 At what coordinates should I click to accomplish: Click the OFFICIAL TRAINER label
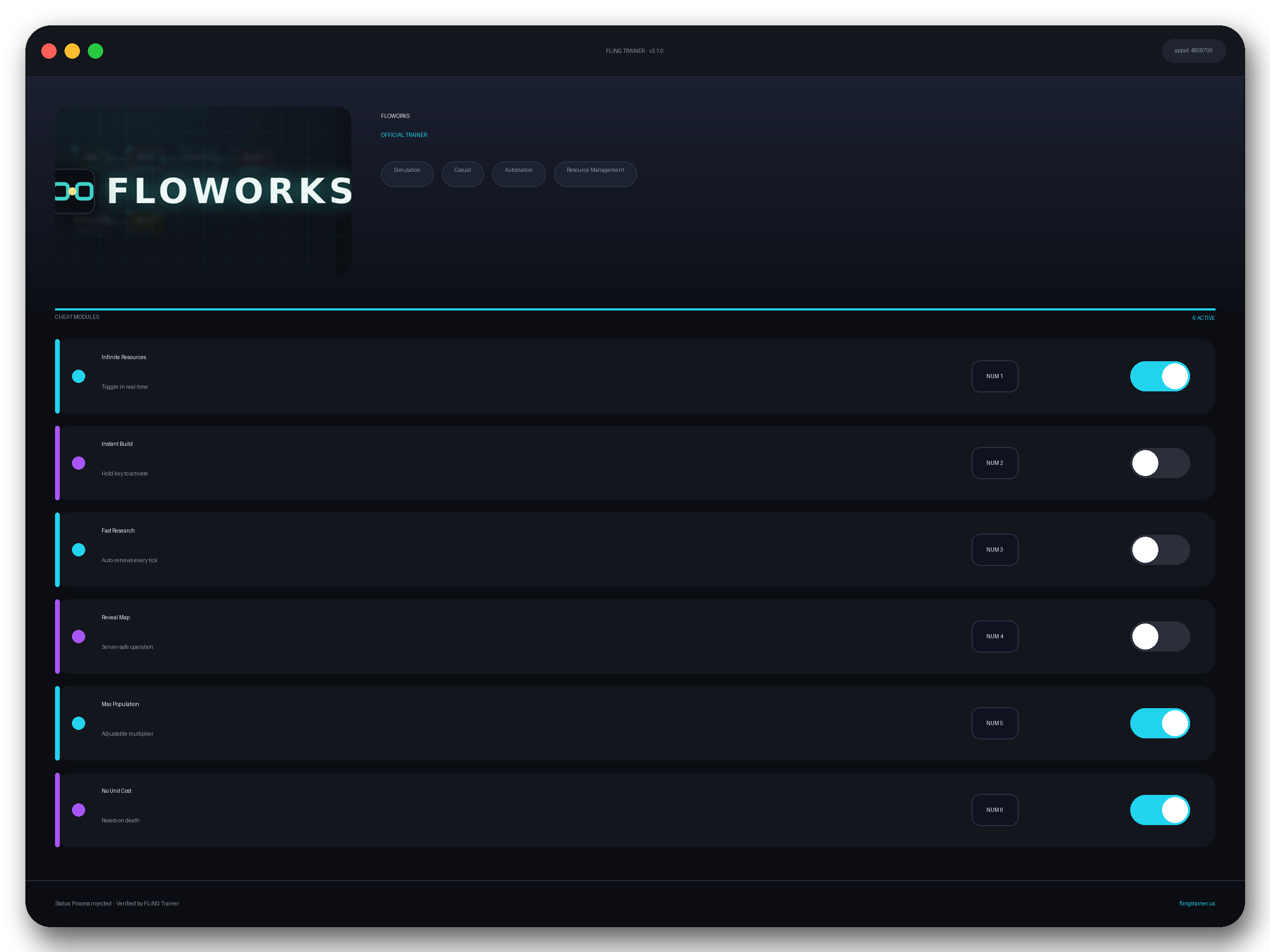404,135
